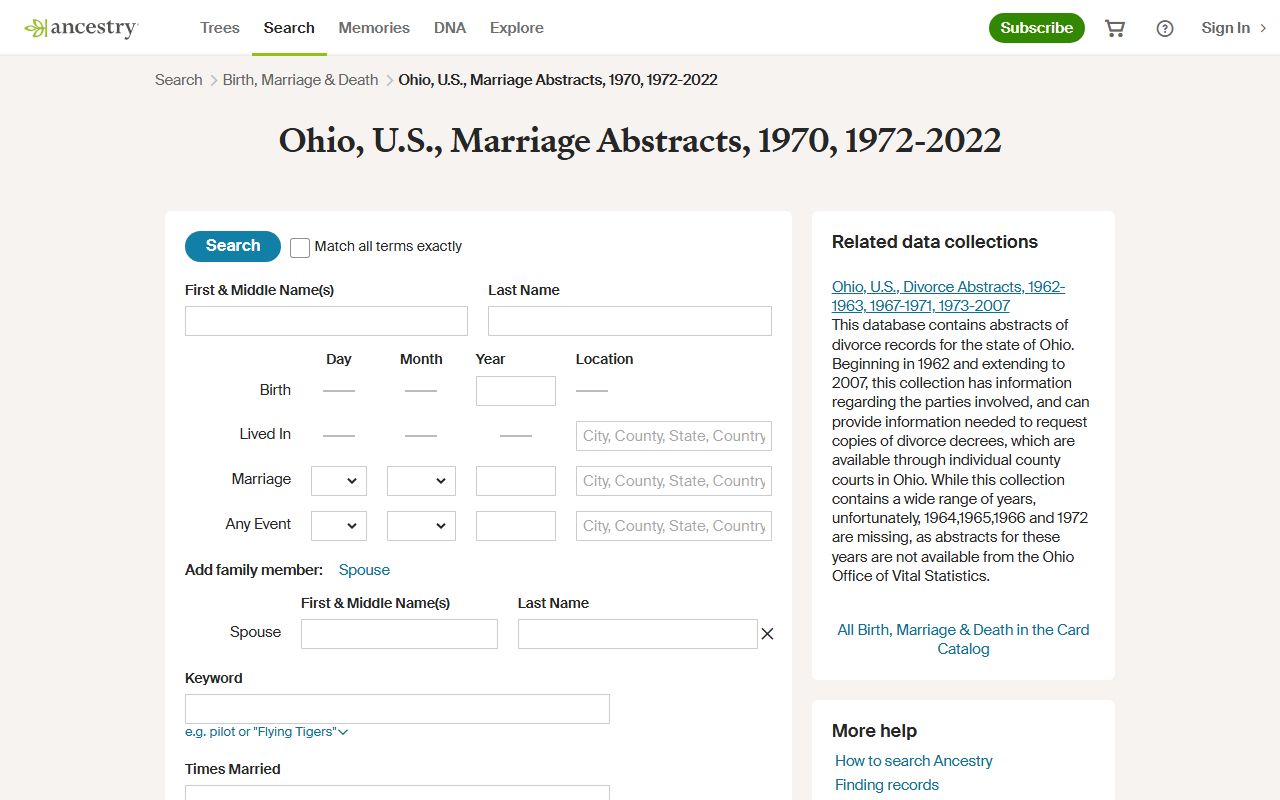This screenshot has width=1280, height=800.
Task: Enable Match all terms exactly checkbox
Action: (x=300, y=247)
